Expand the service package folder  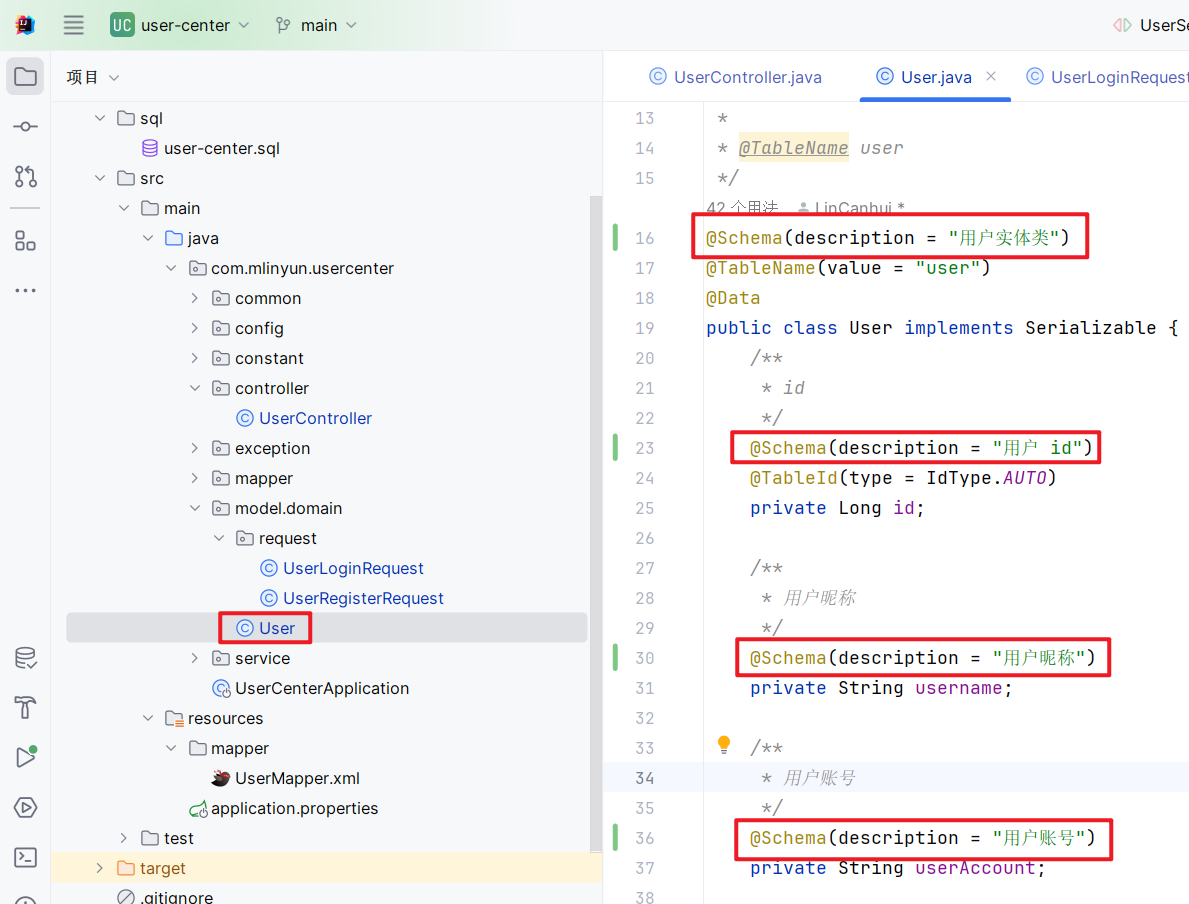point(195,658)
